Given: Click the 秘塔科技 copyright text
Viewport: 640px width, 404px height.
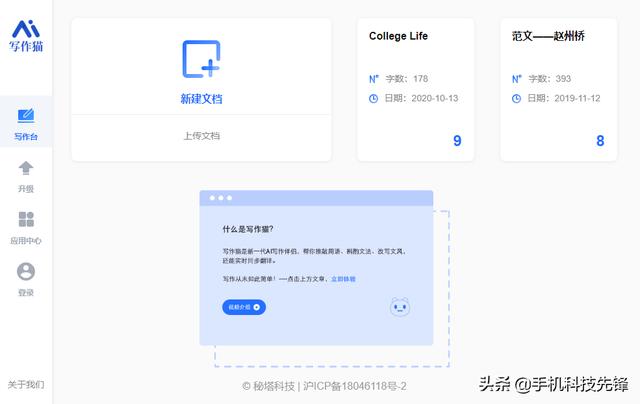Looking at the screenshot, I should pos(268,386).
